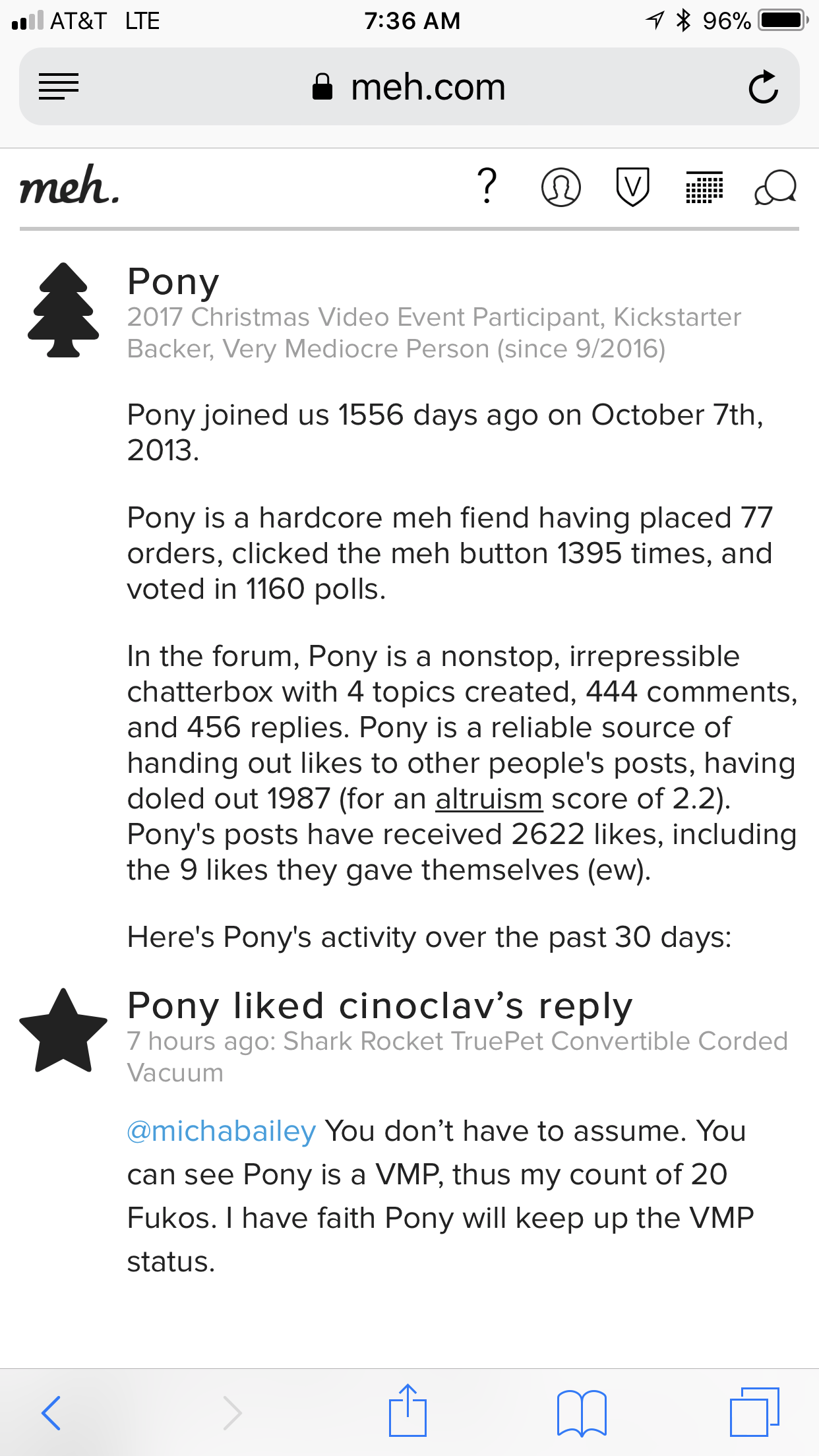Image resolution: width=819 pixels, height=1456 pixels.
Task: Open the question mark help icon
Action: coord(487,186)
